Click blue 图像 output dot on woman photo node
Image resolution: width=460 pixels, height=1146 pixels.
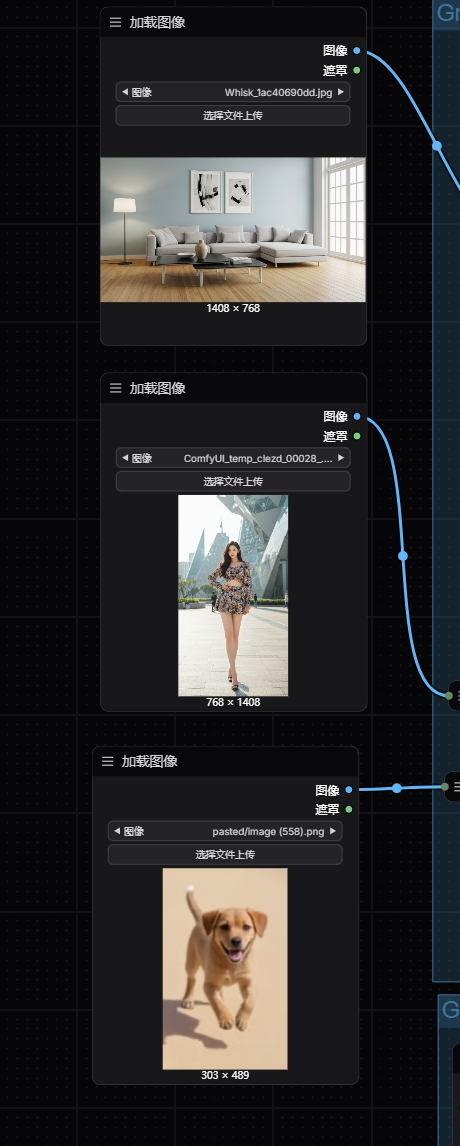coord(357,417)
